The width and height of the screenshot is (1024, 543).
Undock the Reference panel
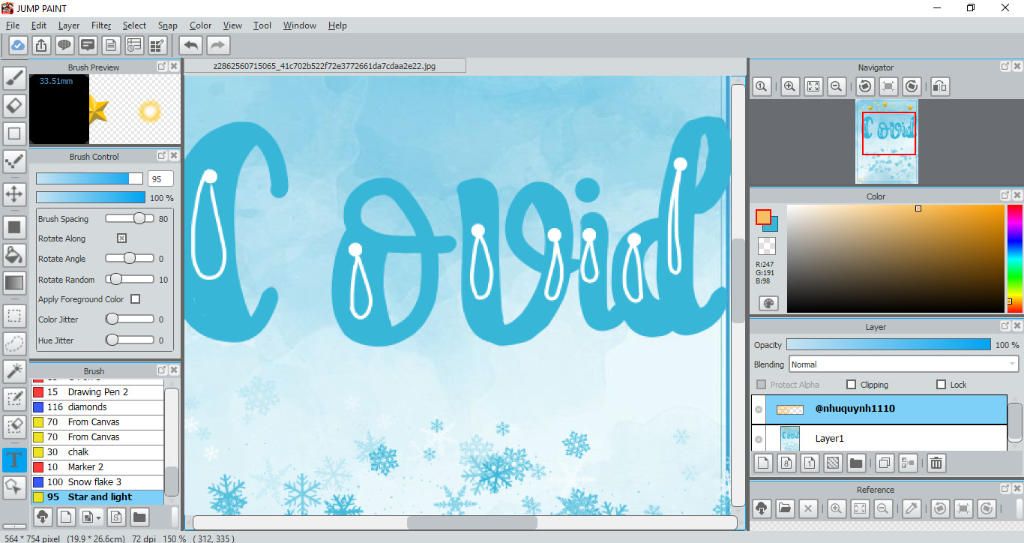(1005, 489)
